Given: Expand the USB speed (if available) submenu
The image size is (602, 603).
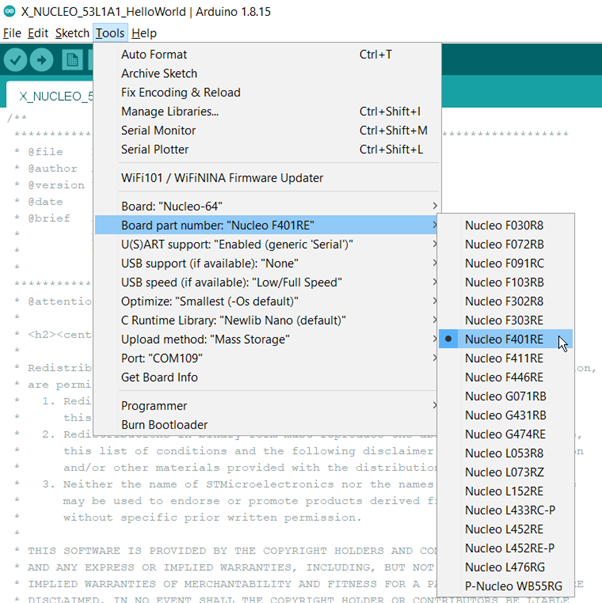Looking at the screenshot, I should tap(266, 282).
